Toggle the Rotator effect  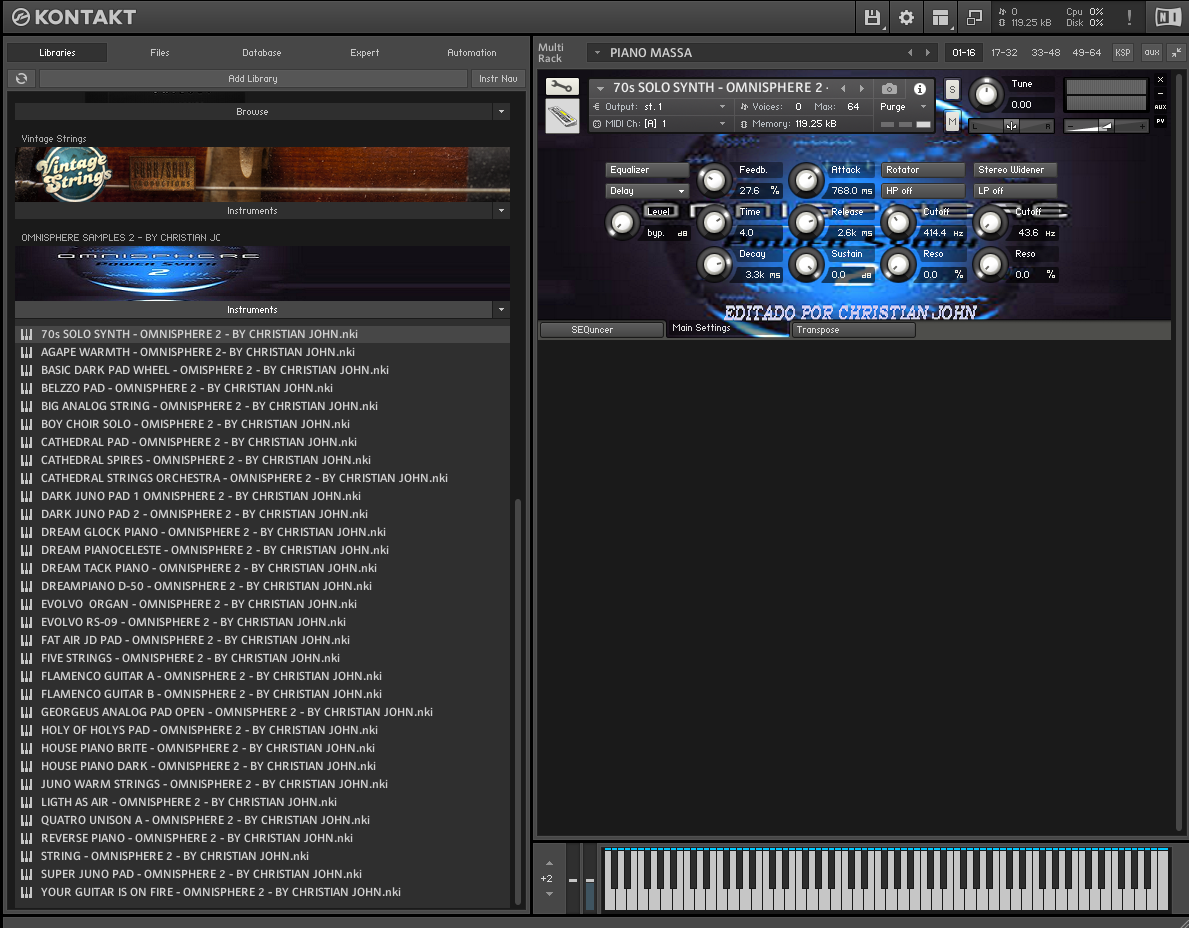point(923,170)
